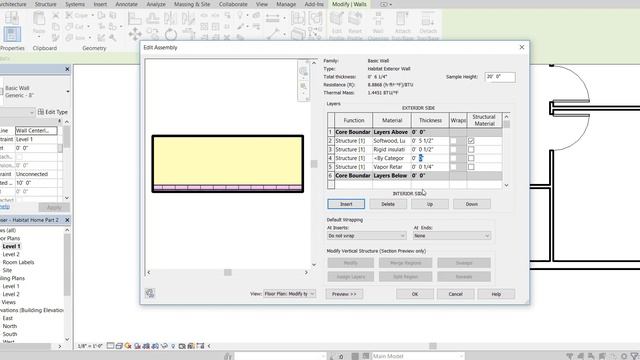Click the Reset Profile icon
Screen dimensions: 640x360
pyautogui.click(x=355, y=19)
